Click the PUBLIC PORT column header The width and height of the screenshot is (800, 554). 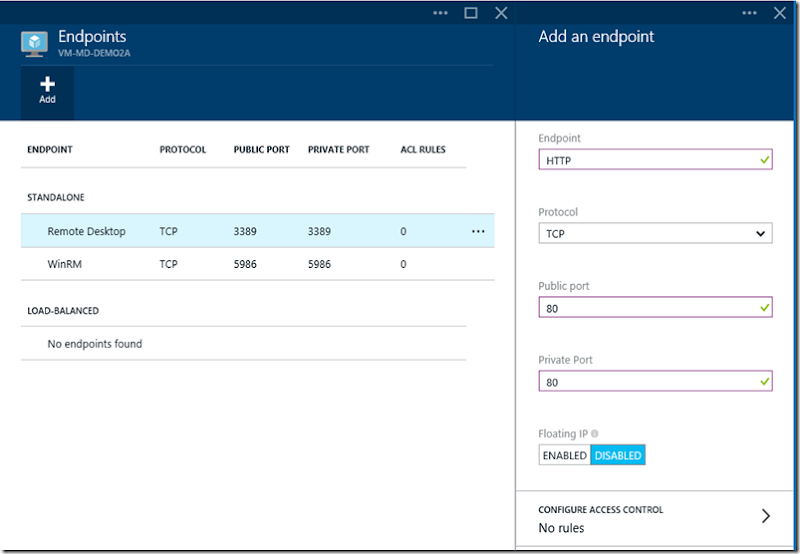pyautogui.click(x=261, y=150)
